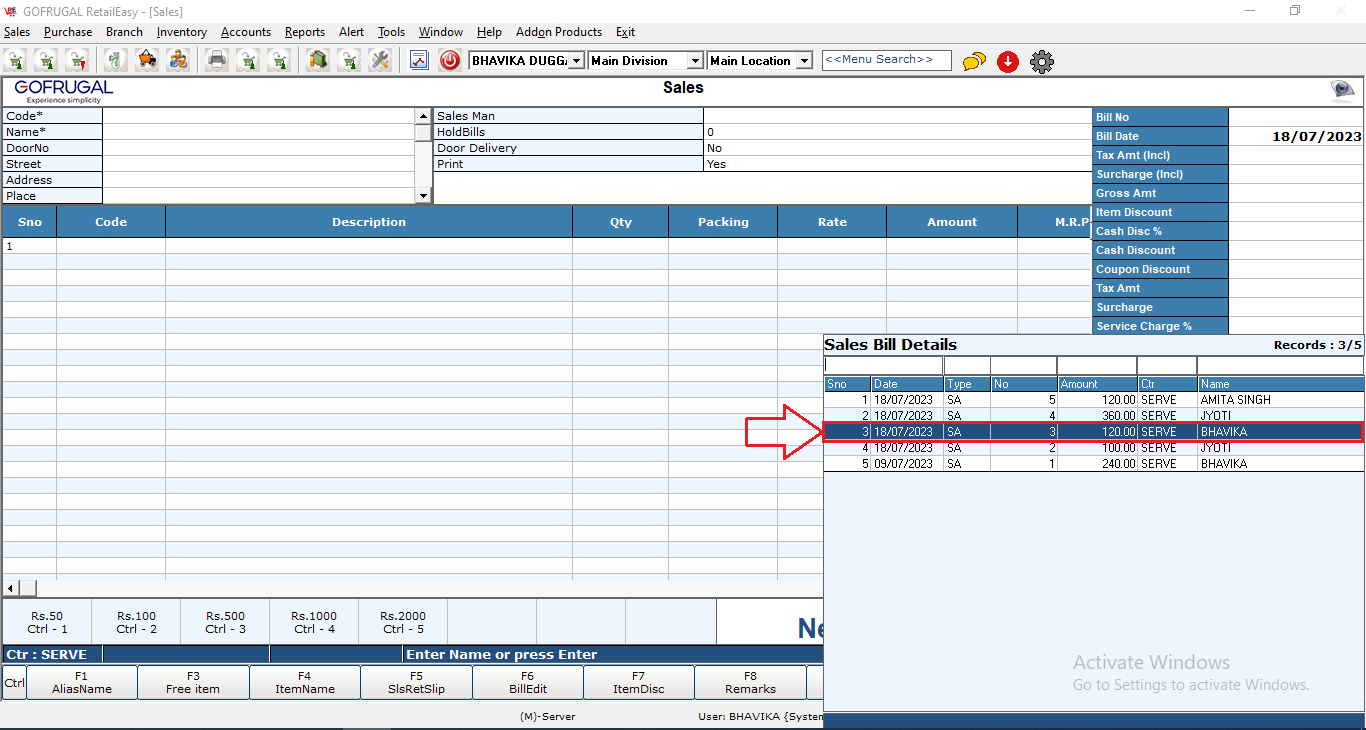Click the Rs.500 quick cash button
This screenshot has height=730, width=1366.
pyautogui.click(x=224, y=622)
